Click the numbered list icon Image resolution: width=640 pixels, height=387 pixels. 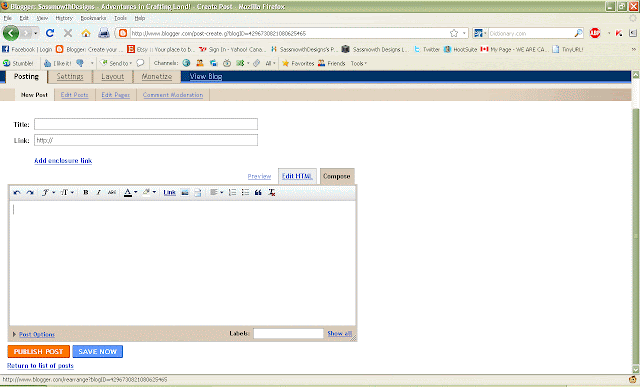[x=232, y=193]
